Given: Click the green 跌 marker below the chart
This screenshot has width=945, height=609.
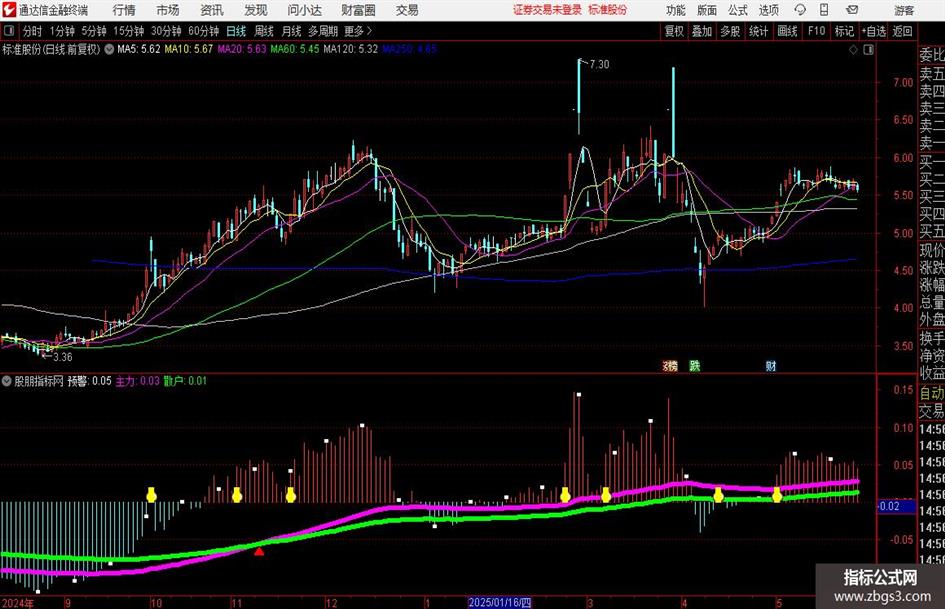Looking at the screenshot, I should (695, 365).
